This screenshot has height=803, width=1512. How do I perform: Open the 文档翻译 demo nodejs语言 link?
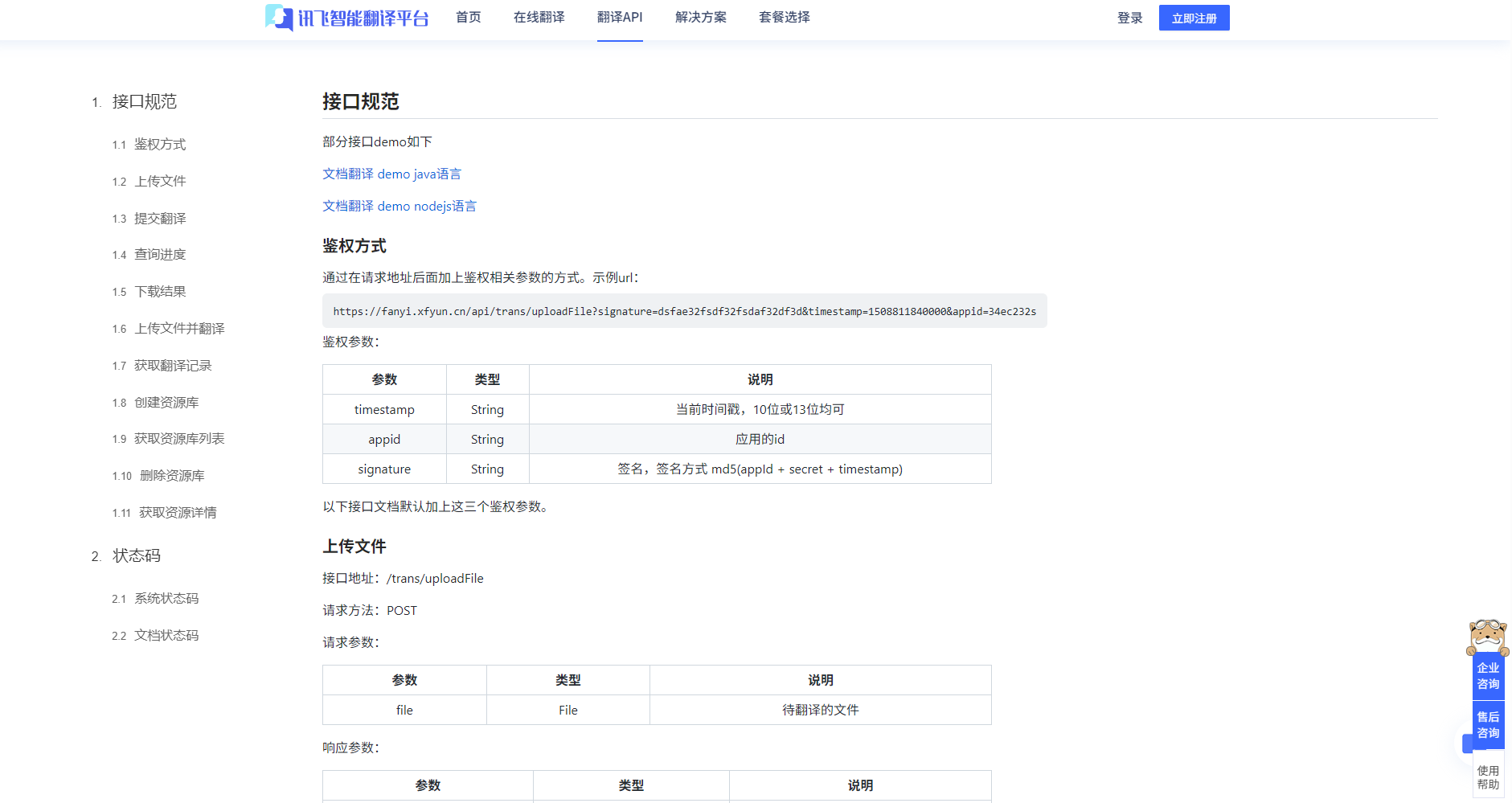click(x=399, y=206)
